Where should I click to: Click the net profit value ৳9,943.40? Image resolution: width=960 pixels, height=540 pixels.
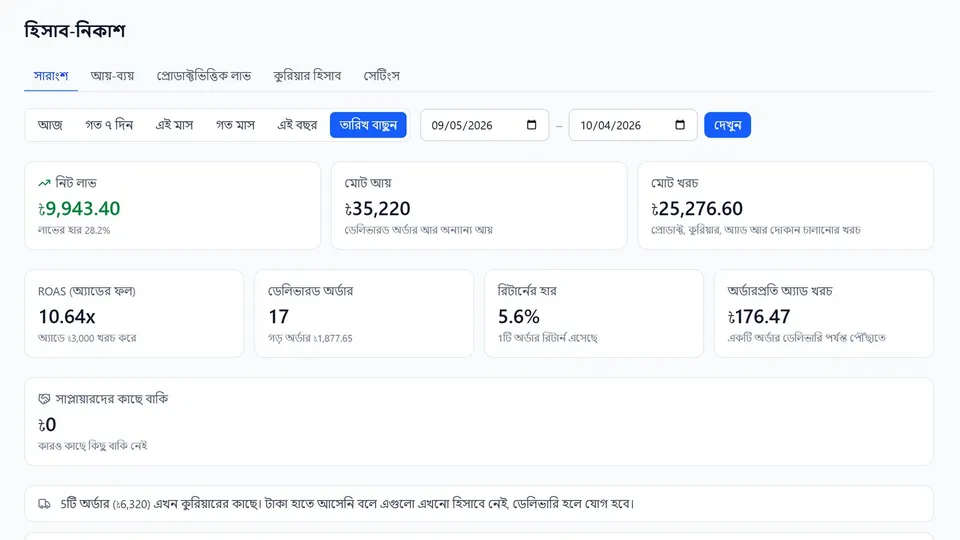pos(79,209)
